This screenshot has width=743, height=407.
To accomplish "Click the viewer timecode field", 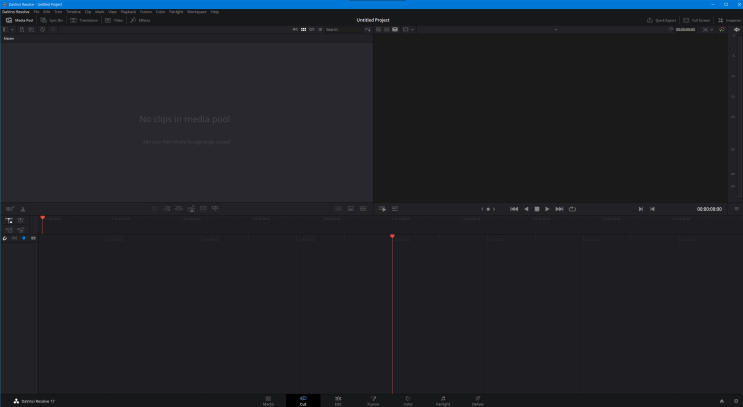I will point(685,29).
